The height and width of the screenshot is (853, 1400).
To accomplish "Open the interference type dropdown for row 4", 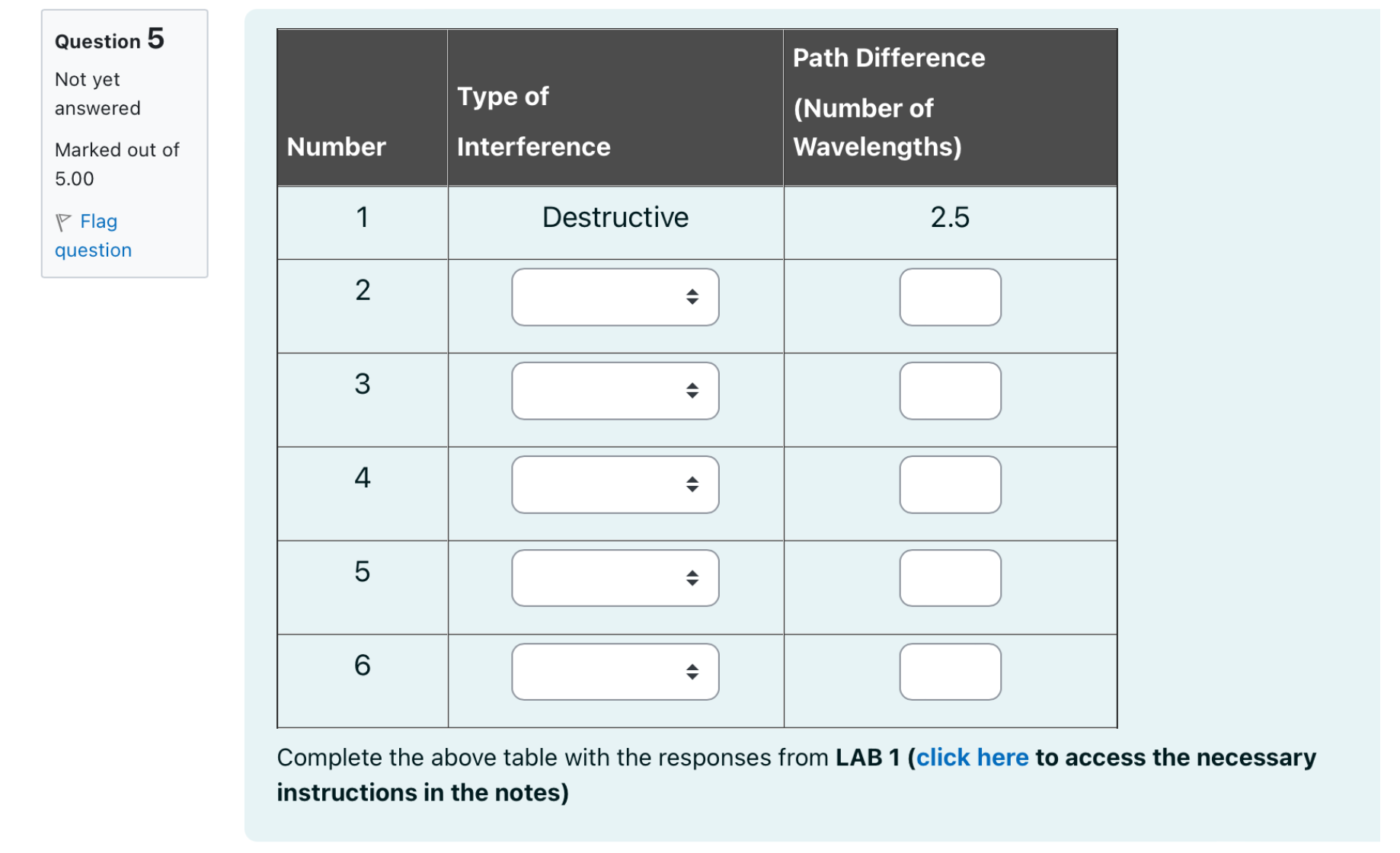I will tap(614, 484).
